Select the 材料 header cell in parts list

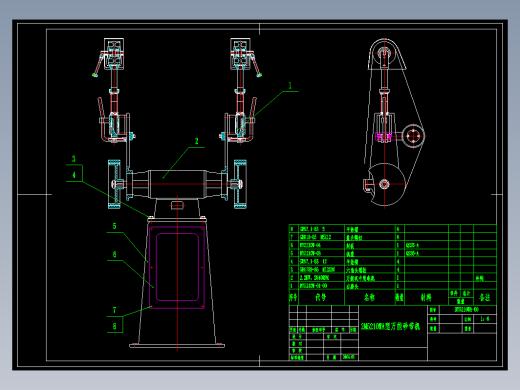[x=426, y=297]
